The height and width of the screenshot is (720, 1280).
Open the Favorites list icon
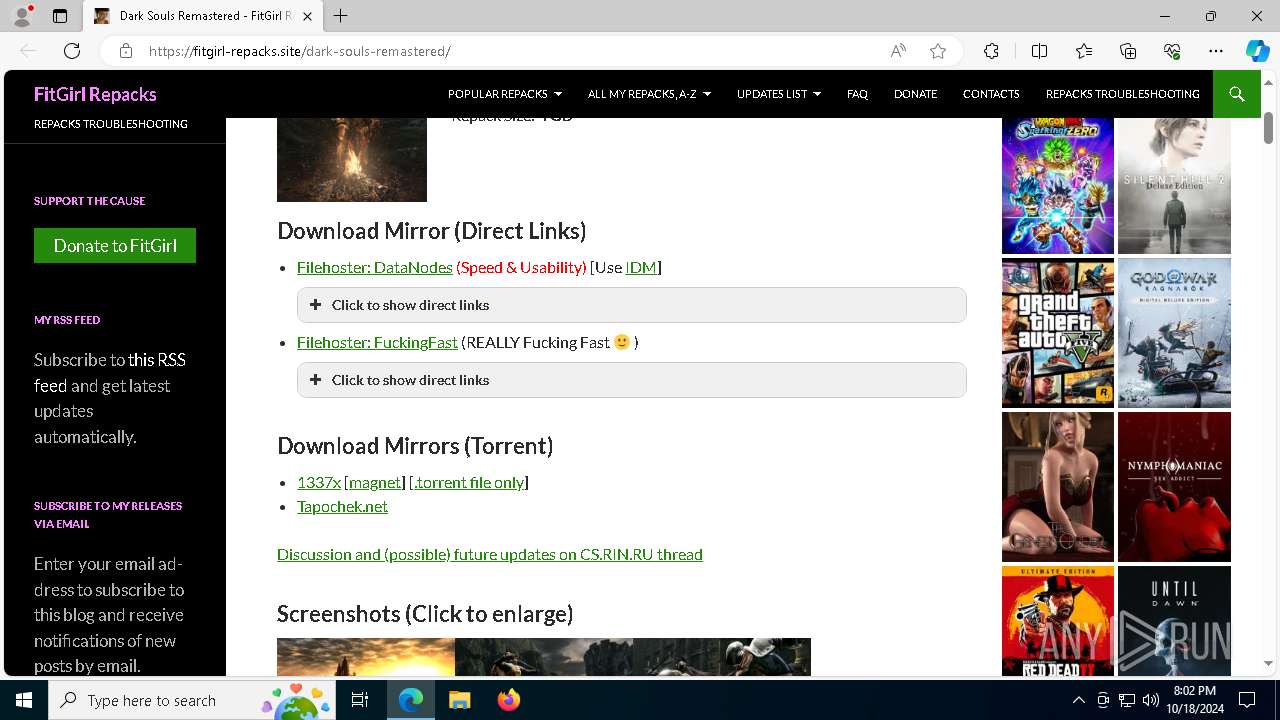pos(1084,51)
